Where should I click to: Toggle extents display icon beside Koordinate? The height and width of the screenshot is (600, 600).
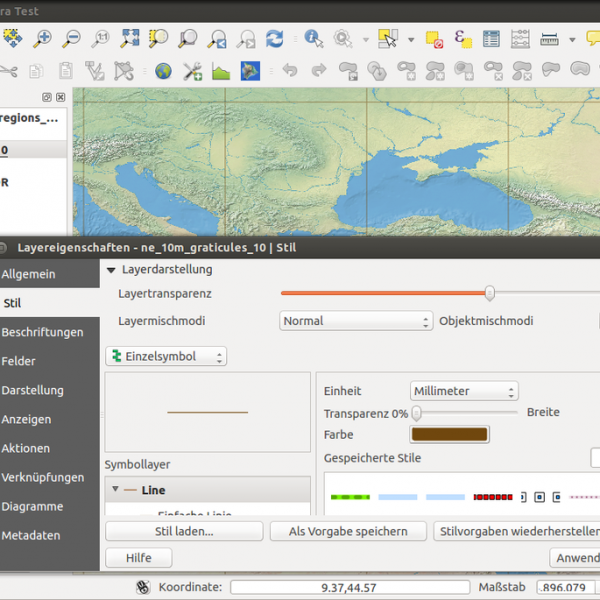tap(143, 587)
